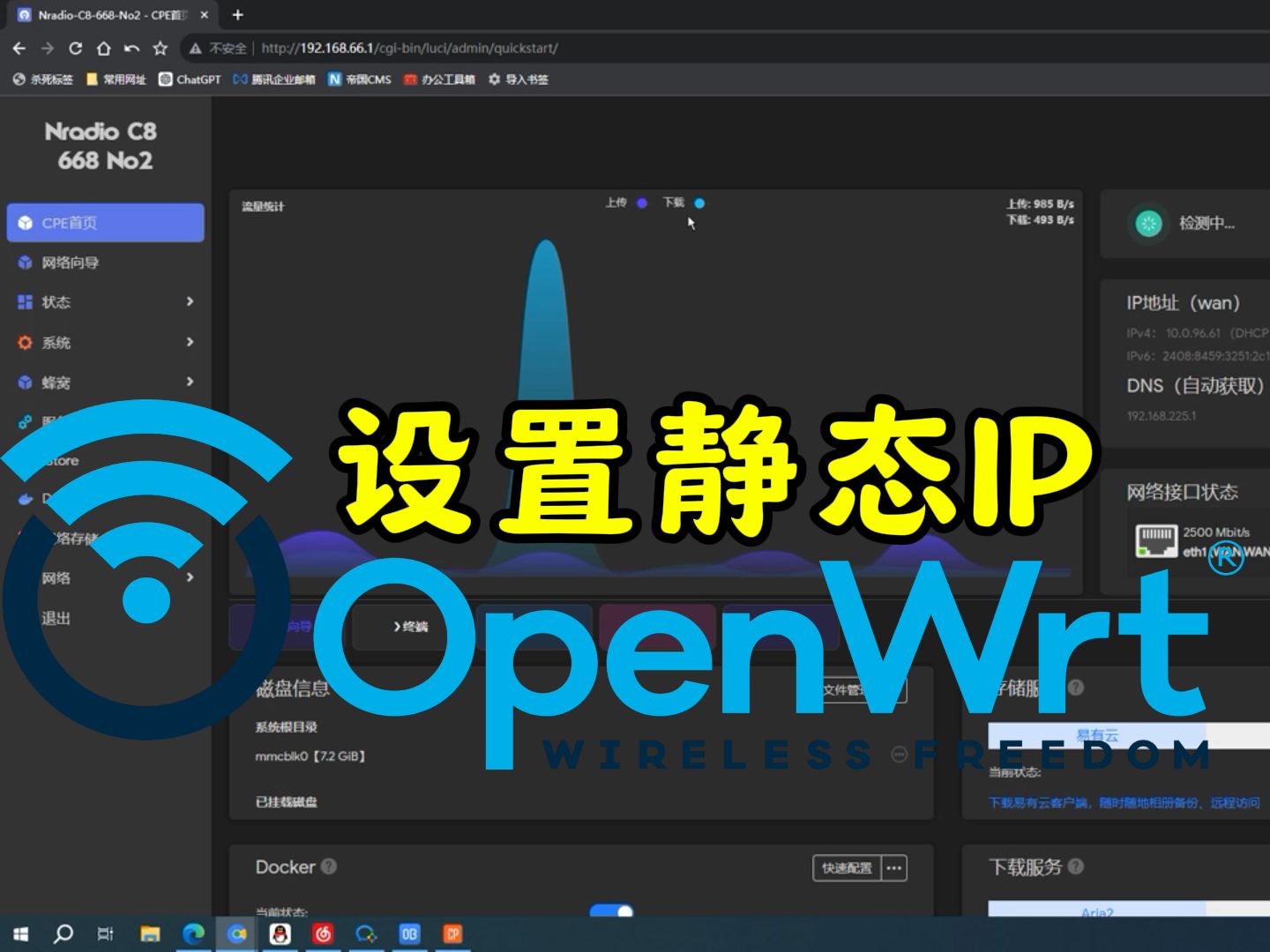Open the 杀死标签 bookmark
This screenshot has width=1270, height=952.
(43, 79)
